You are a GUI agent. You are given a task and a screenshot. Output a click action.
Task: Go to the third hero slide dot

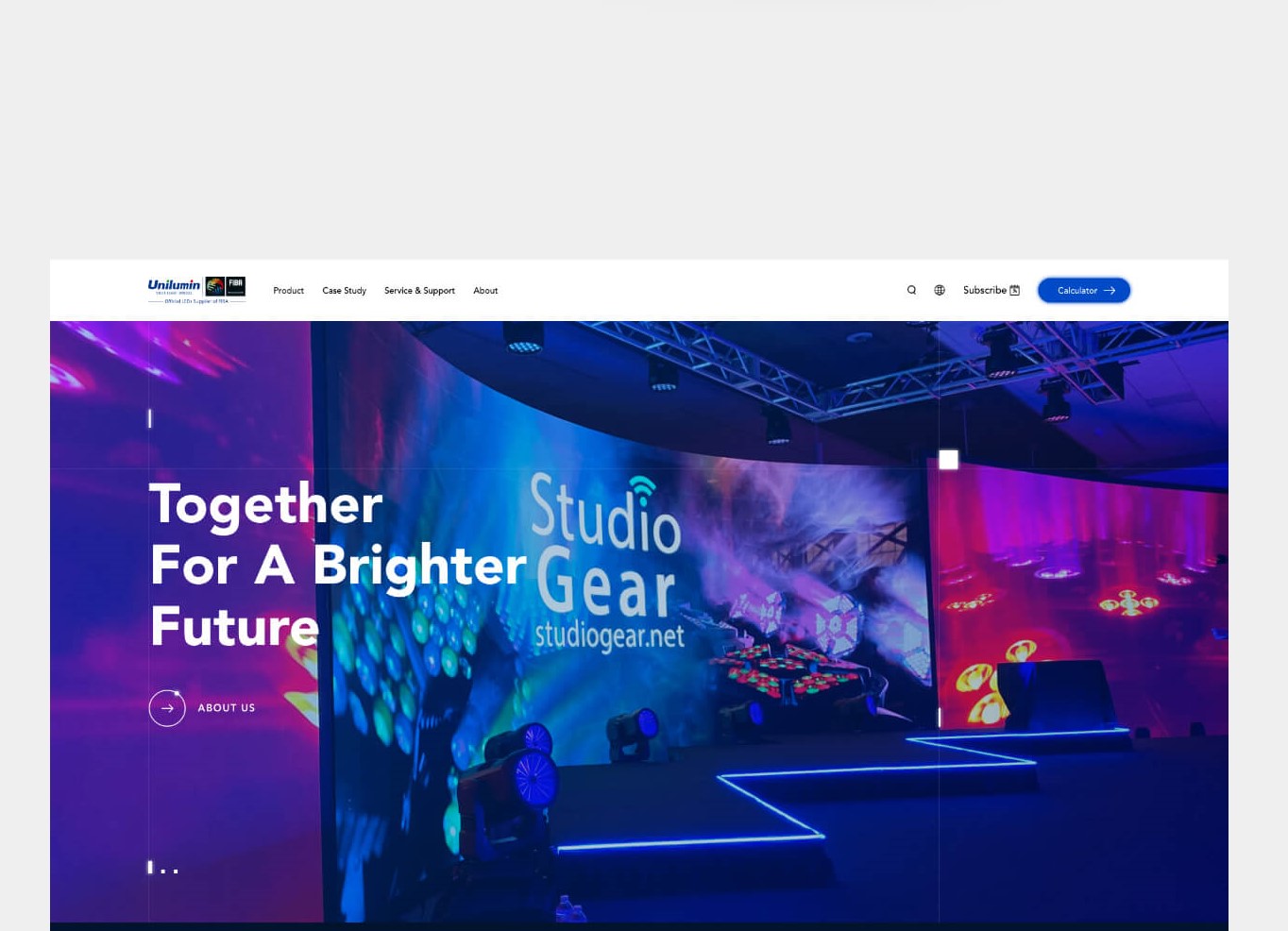pos(176,872)
